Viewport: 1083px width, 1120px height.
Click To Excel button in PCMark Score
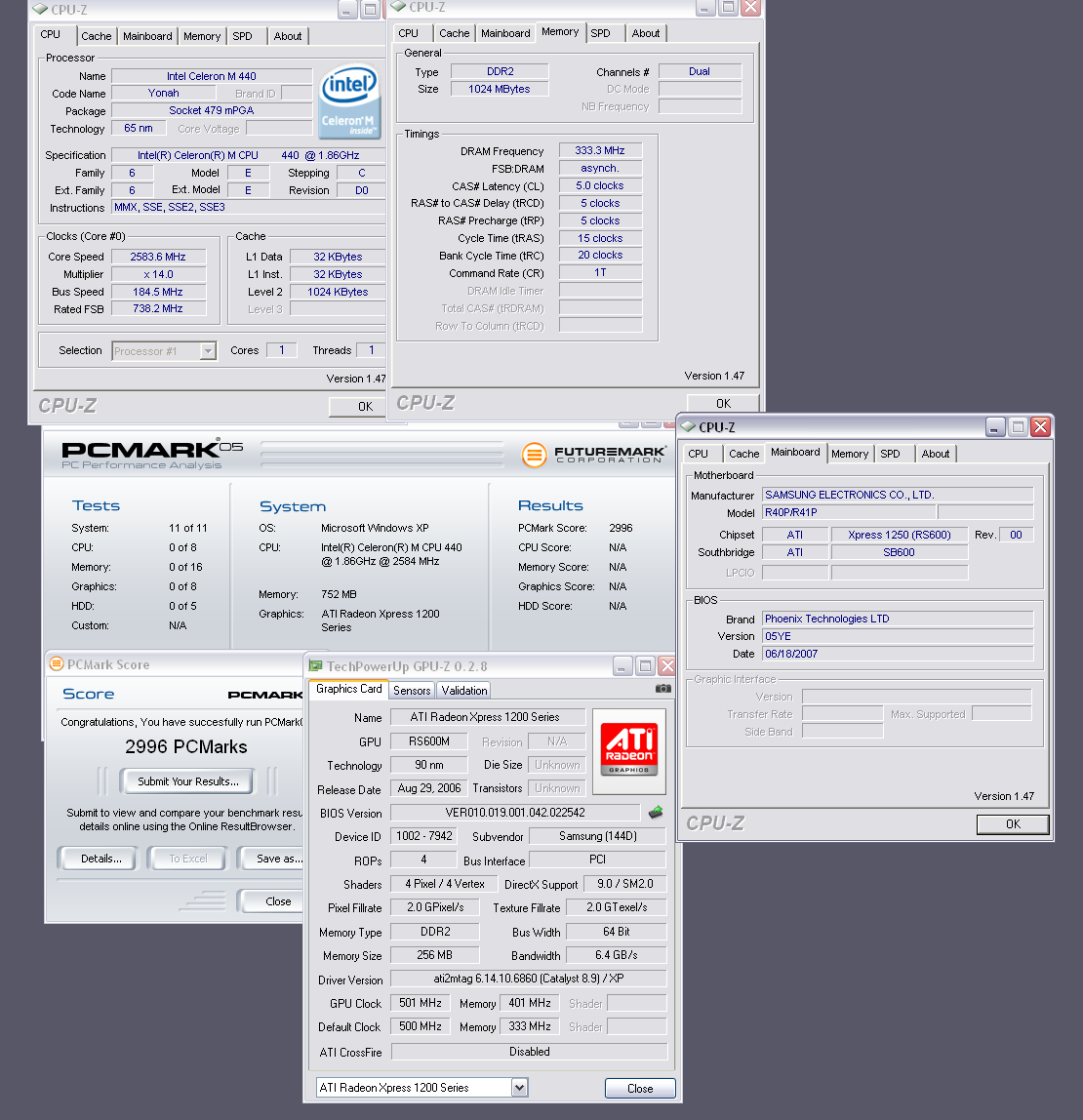point(188,859)
